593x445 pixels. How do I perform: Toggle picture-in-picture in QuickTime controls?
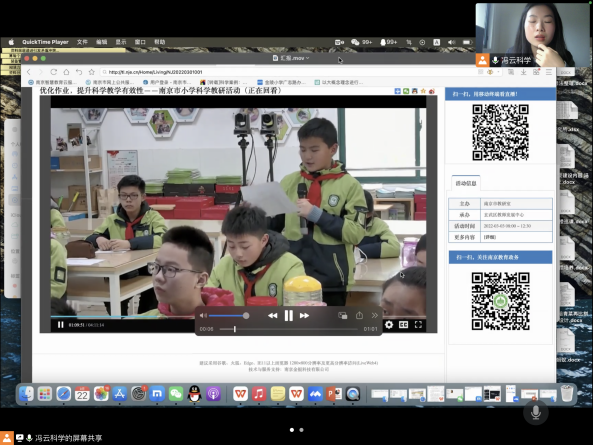pos(343,315)
